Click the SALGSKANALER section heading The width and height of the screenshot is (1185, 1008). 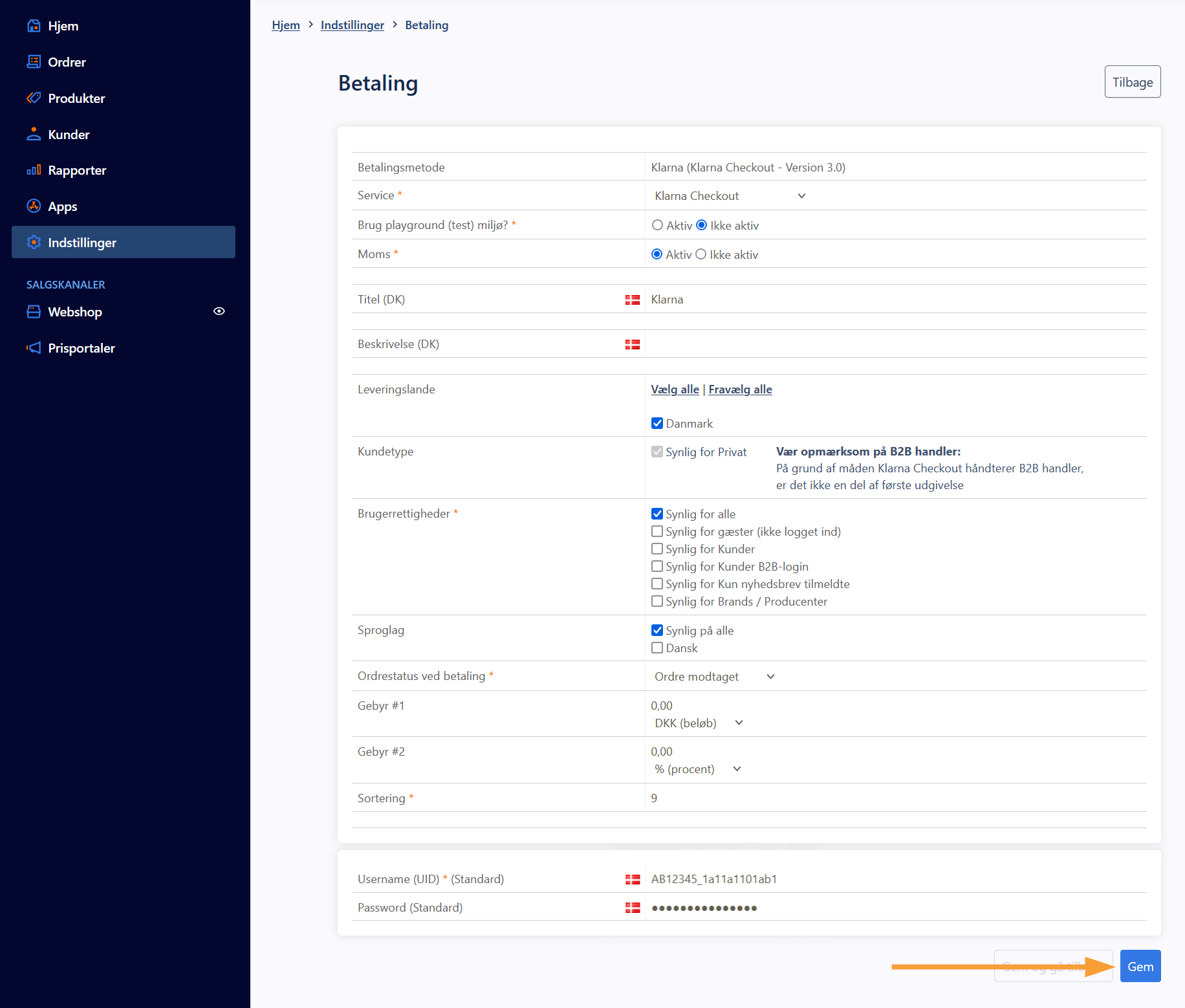click(x=65, y=285)
